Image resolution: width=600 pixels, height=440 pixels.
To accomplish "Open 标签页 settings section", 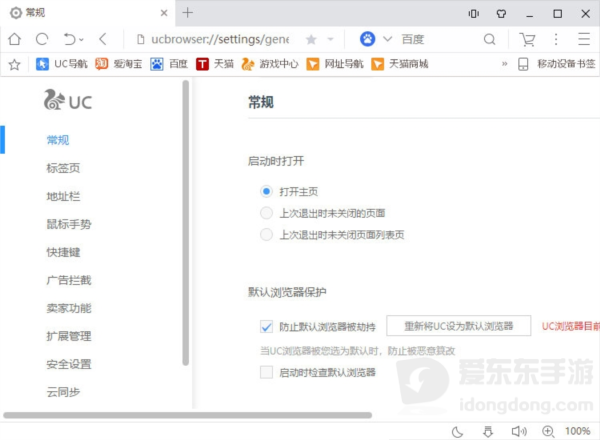I will 63,168.
